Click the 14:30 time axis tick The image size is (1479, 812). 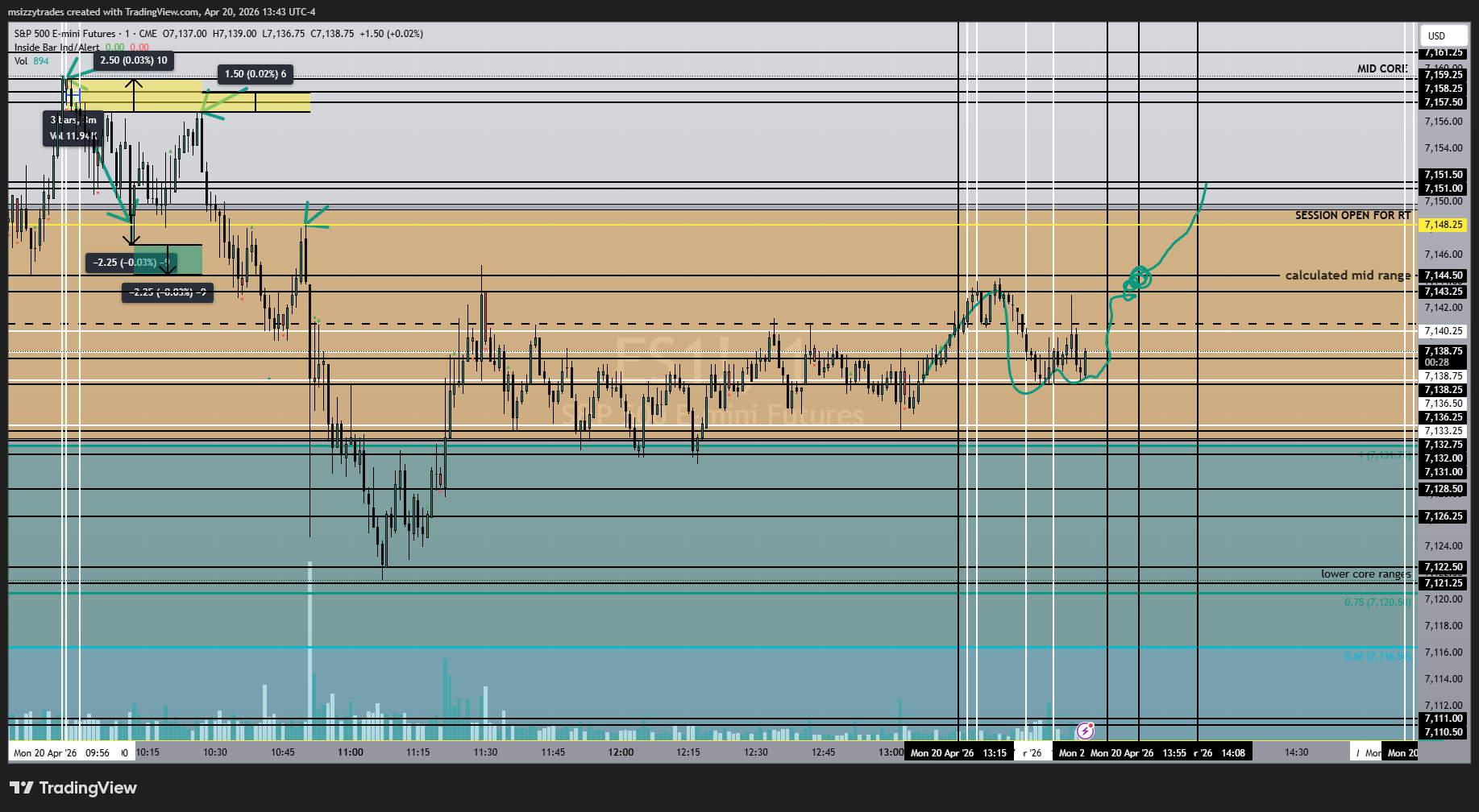click(1297, 753)
